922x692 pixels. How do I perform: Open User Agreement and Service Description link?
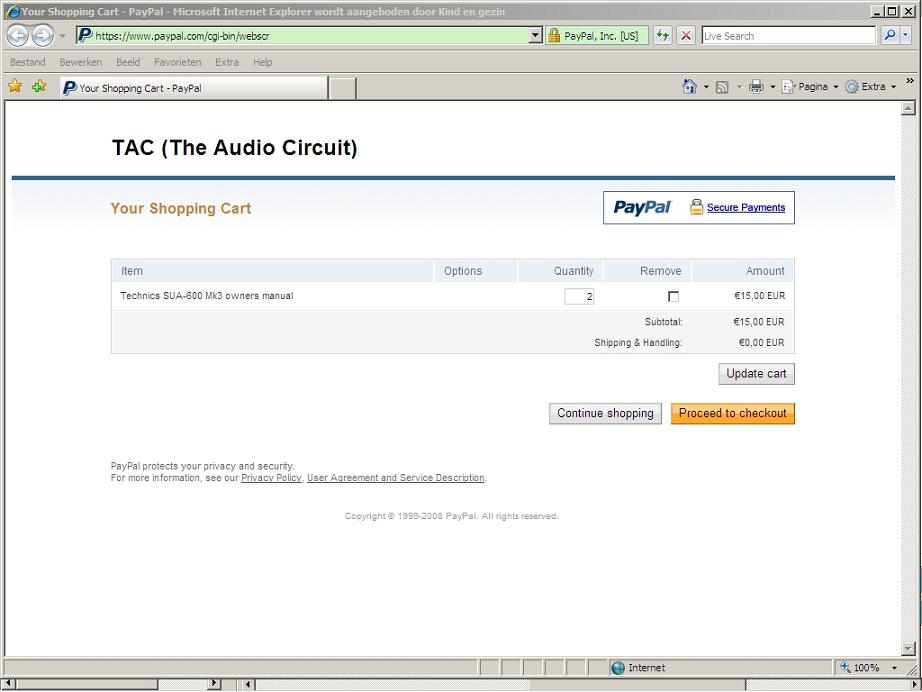pos(396,478)
